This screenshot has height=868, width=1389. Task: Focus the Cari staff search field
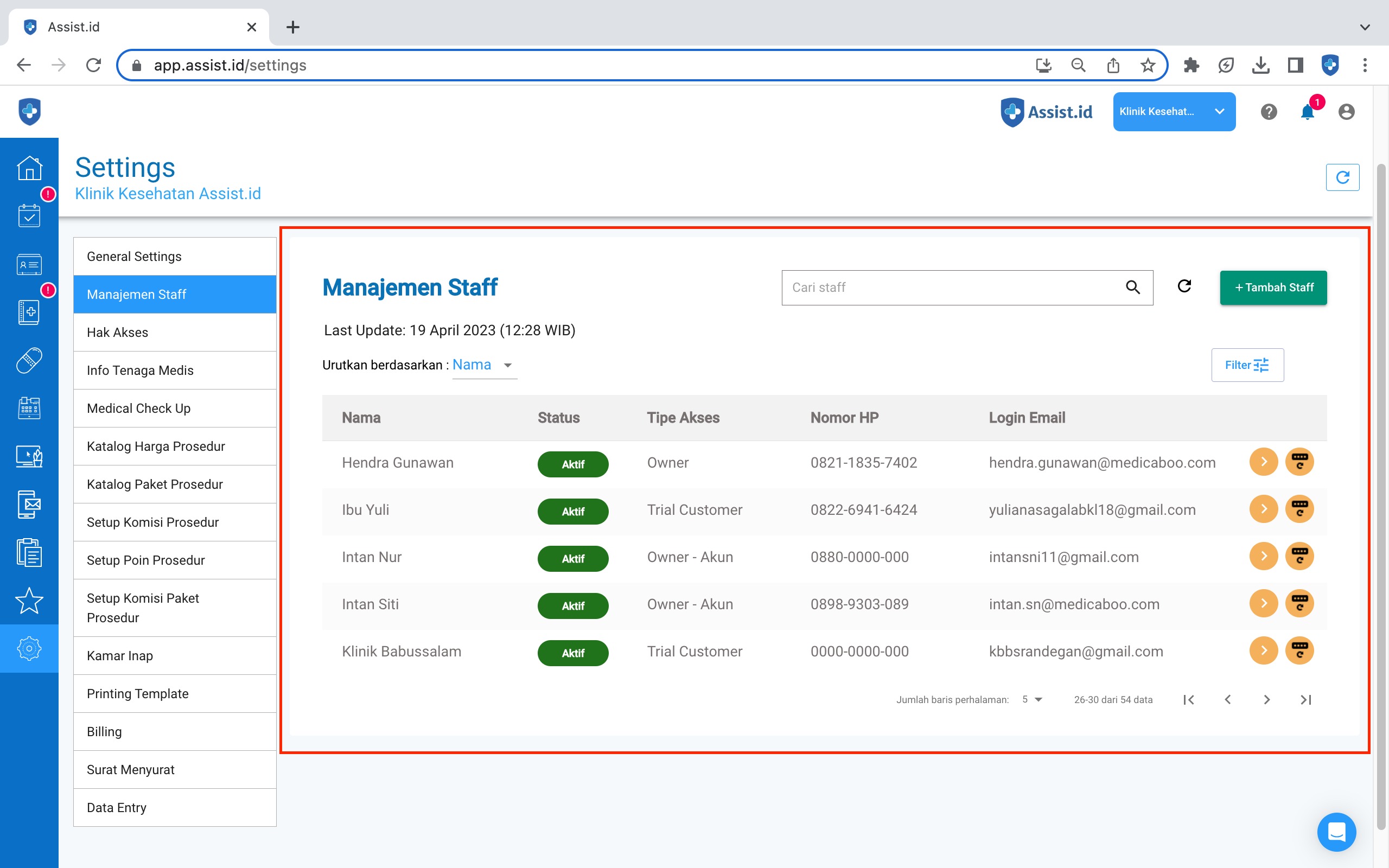point(953,288)
